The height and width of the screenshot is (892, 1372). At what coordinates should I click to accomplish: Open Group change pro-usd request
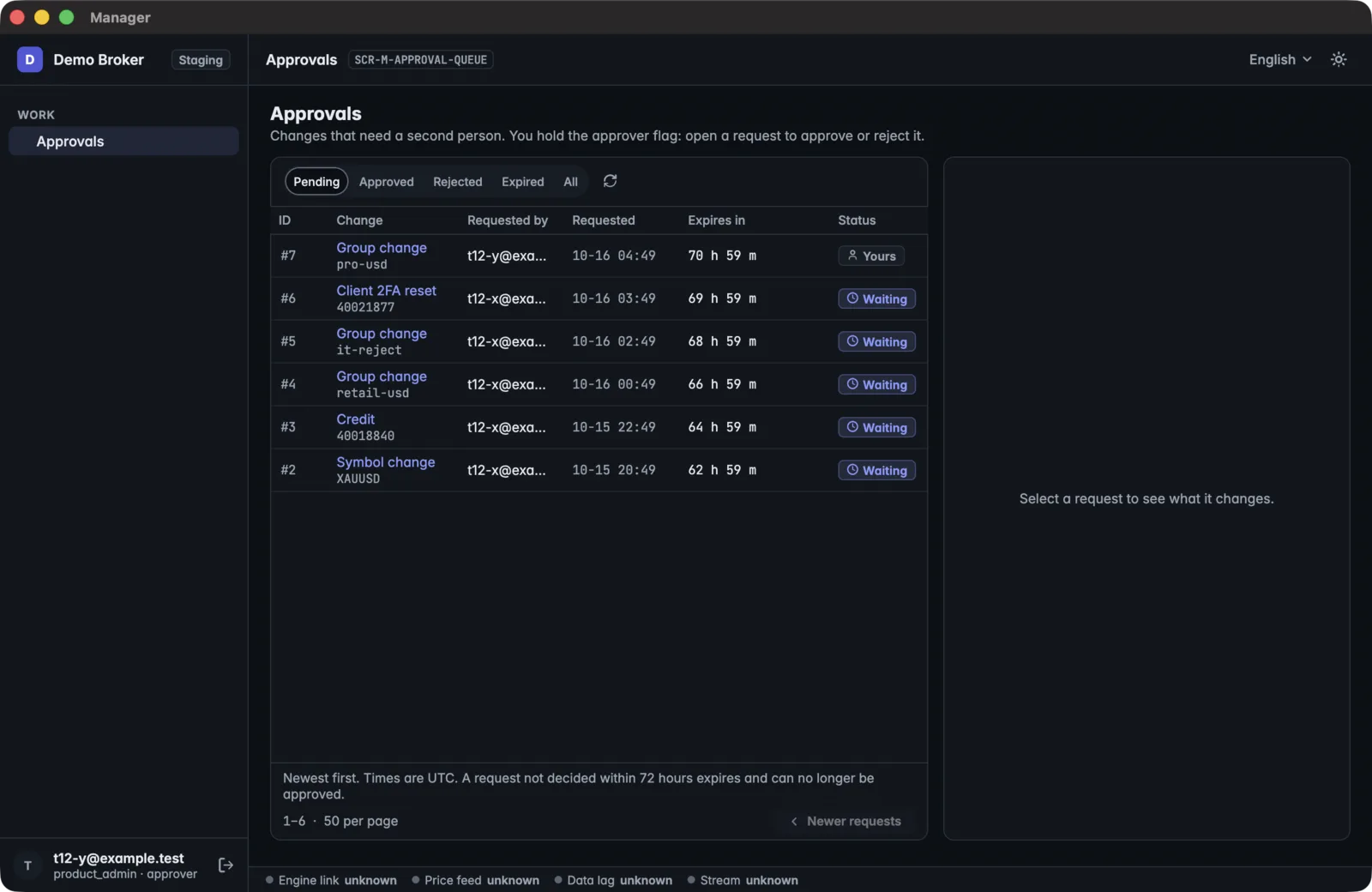click(x=381, y=248)
